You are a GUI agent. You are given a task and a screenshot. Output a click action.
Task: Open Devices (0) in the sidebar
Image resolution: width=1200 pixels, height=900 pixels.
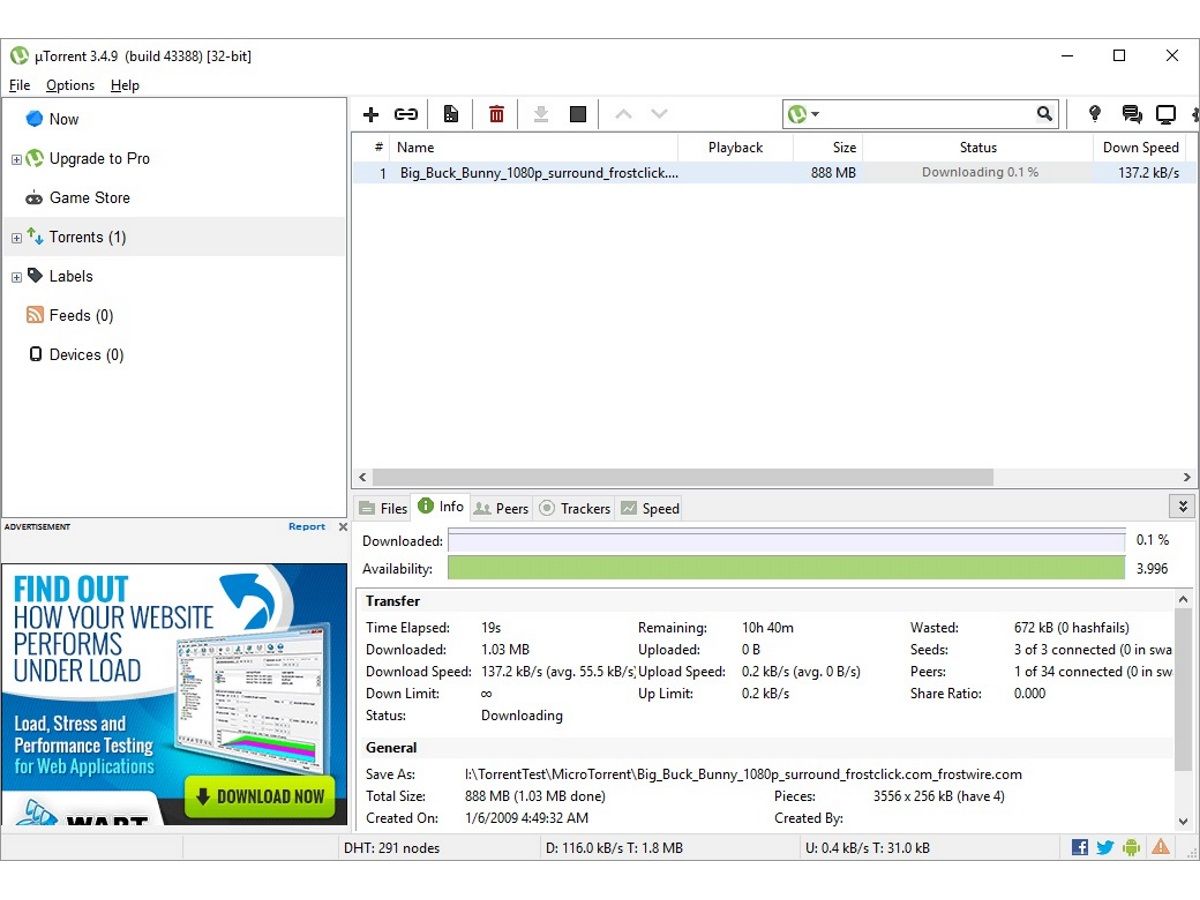point(86,354)
